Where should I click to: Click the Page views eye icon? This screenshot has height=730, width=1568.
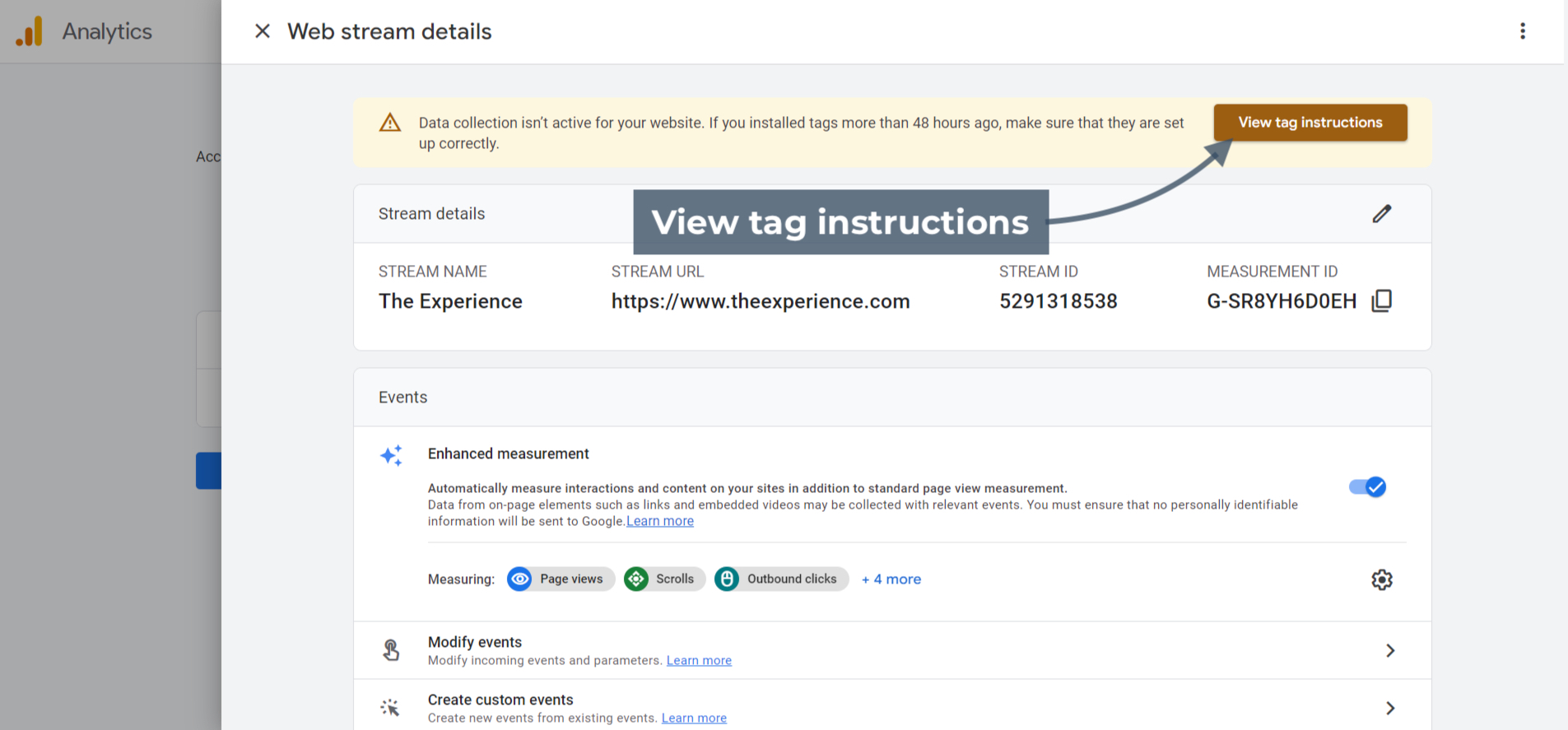[519, 579]
